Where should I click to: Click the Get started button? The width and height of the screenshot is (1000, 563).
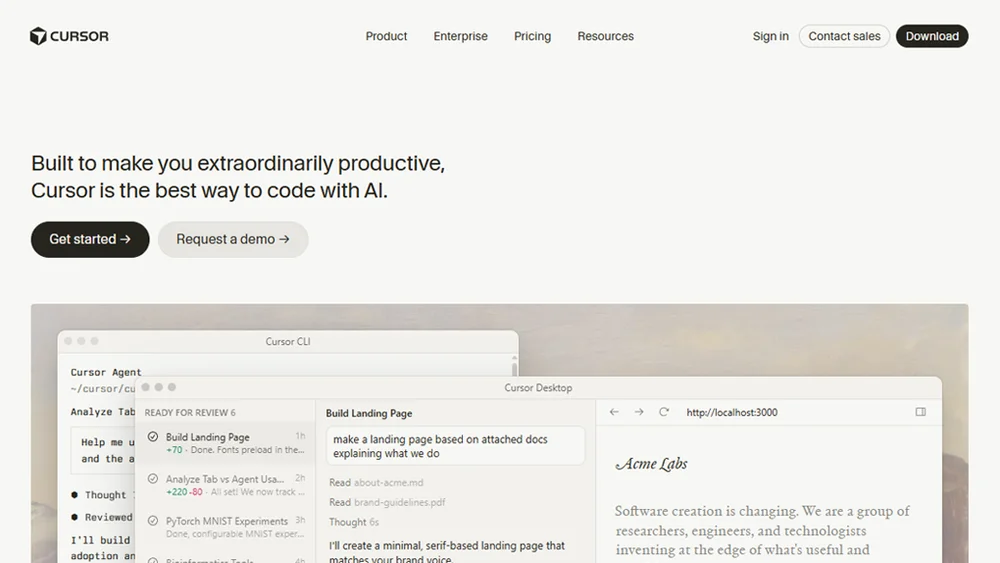click(x=90, y=239)
